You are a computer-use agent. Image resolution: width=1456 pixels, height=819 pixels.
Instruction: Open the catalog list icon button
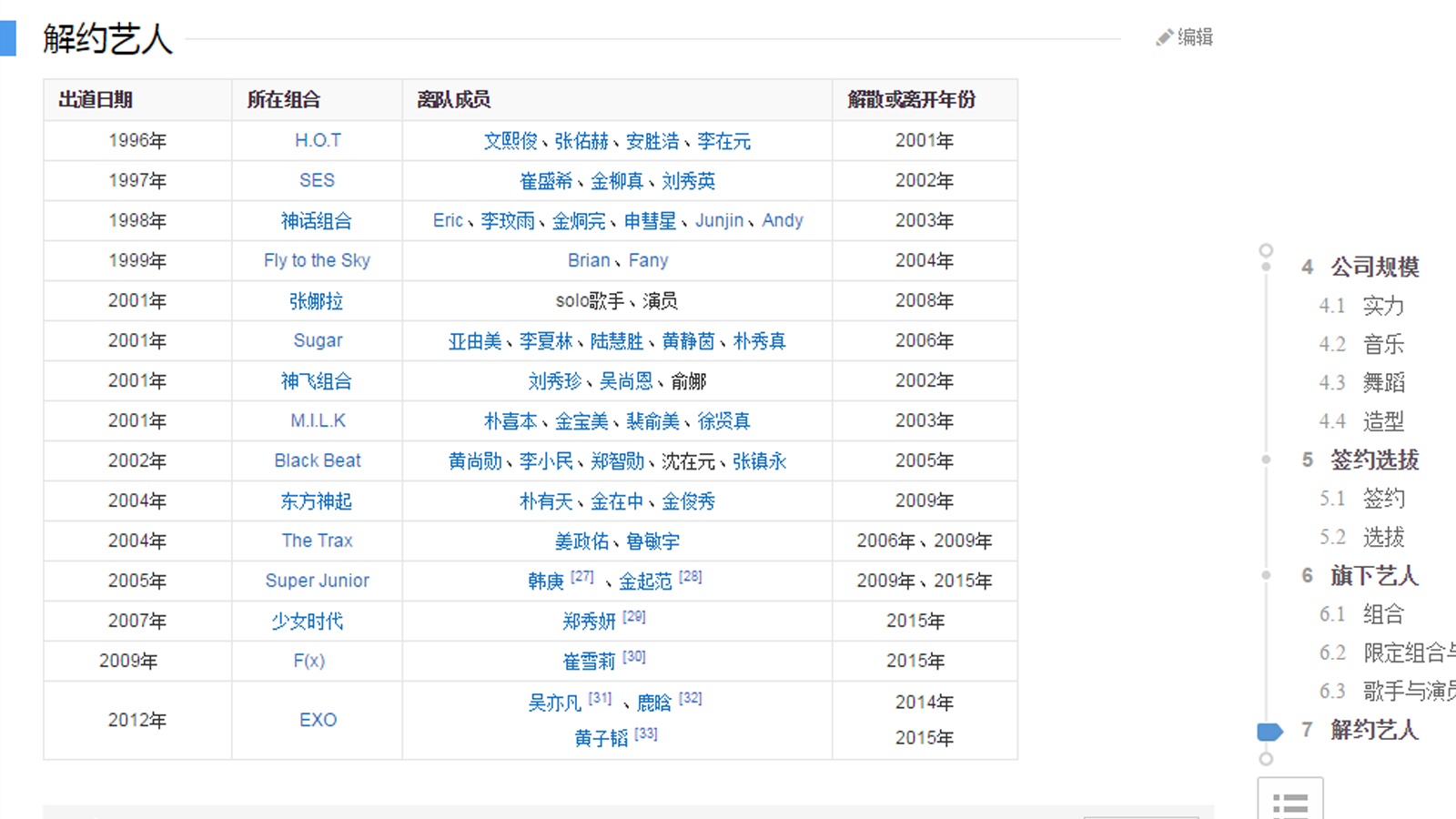click(1290, 801)
